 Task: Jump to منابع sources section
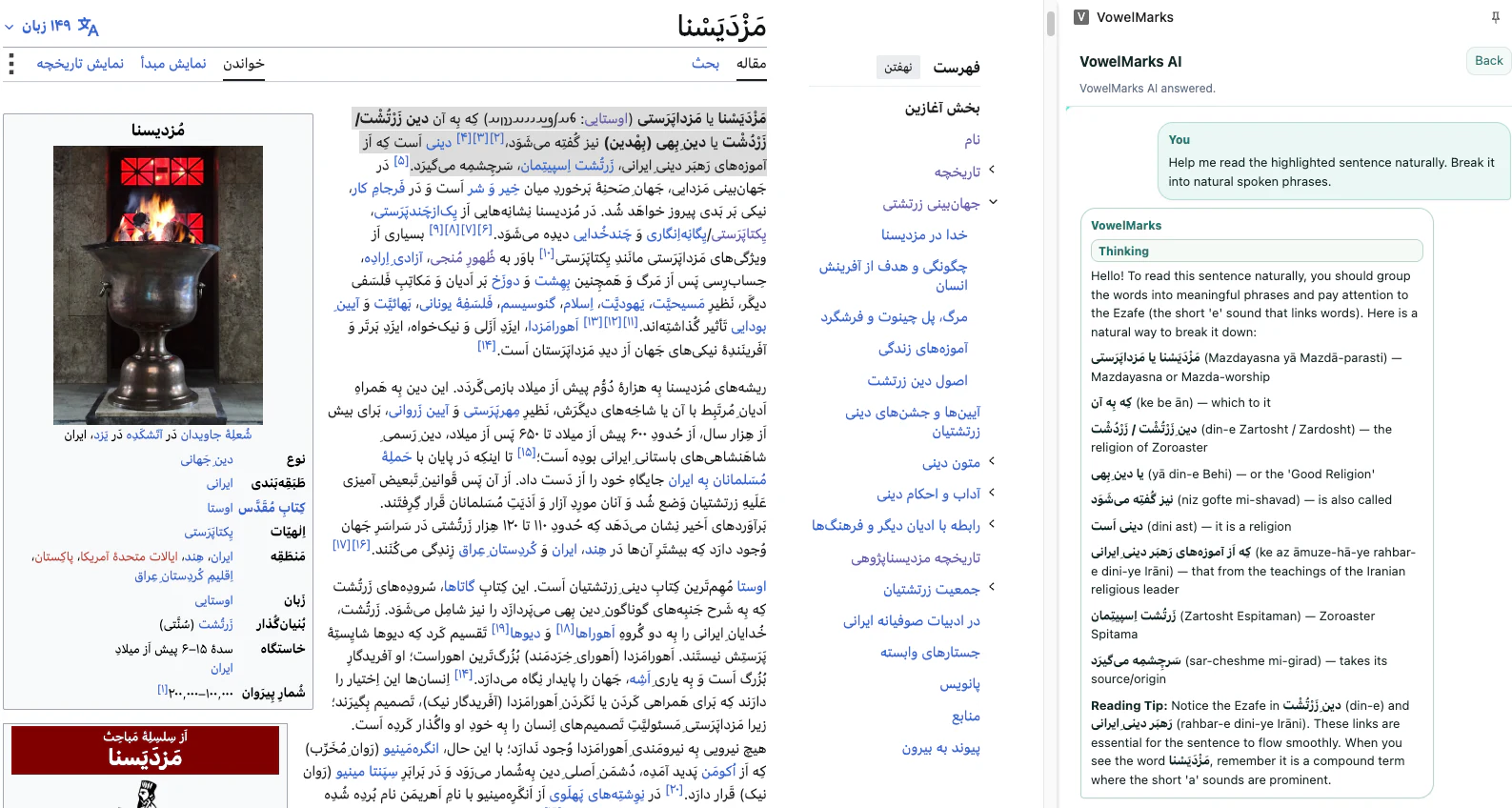pyautogui.click(x=966, y=716)
